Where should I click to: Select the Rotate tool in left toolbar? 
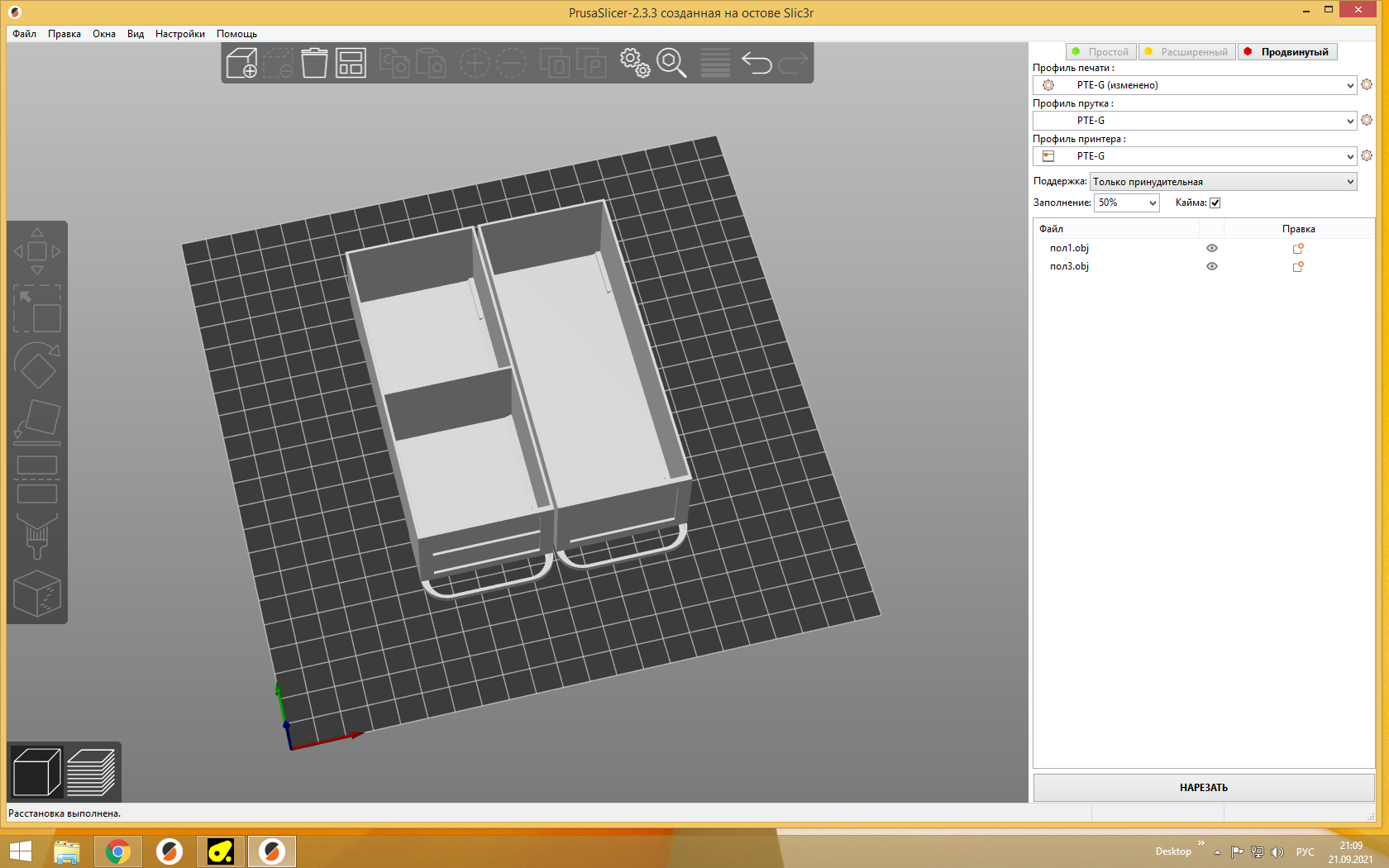37,365
